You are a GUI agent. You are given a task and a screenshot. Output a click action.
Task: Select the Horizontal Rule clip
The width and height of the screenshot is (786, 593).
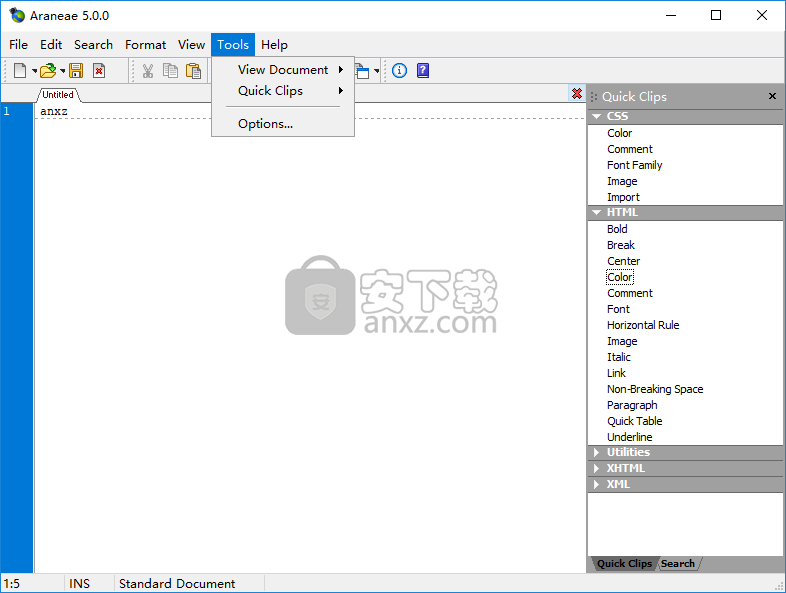[643, 325]
